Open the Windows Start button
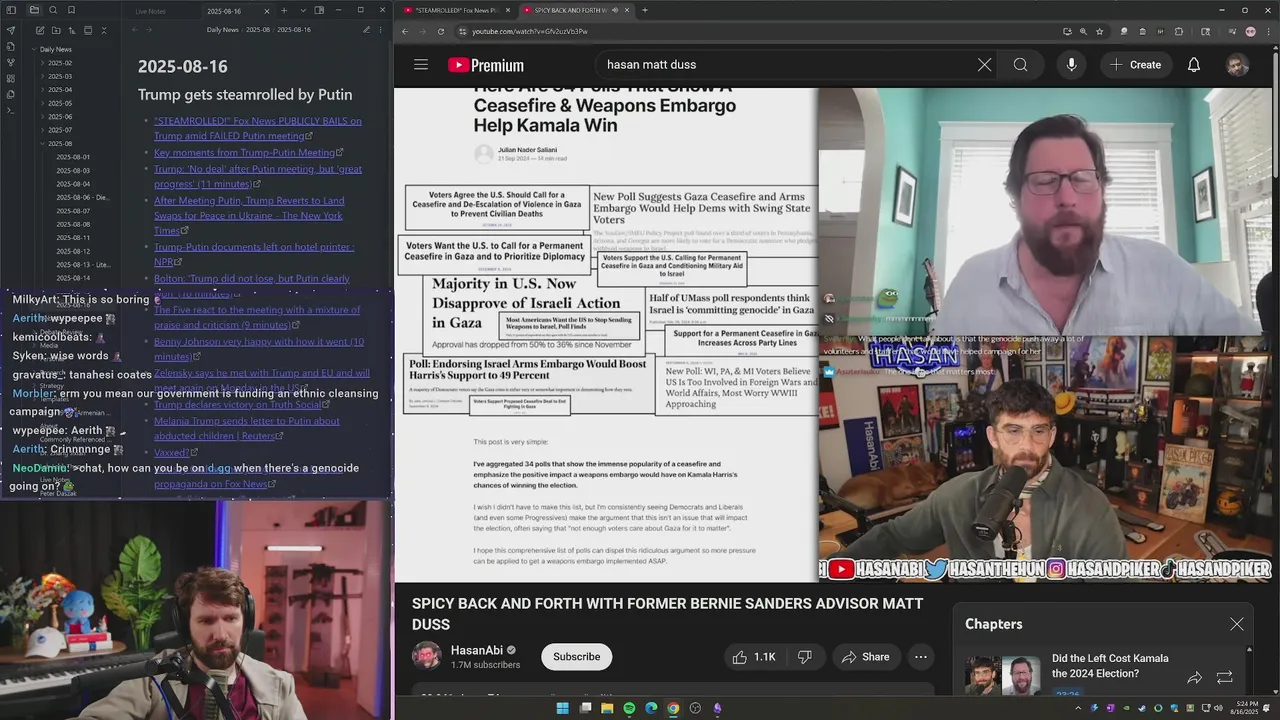This screenshot has width=1280, height=720. 562,708
